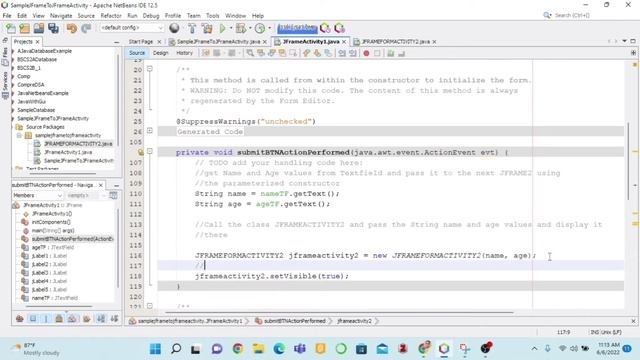The image size is (640, 360).
Task: Click the Debug Project toolbar icon
Action: (x=241, y=28)
